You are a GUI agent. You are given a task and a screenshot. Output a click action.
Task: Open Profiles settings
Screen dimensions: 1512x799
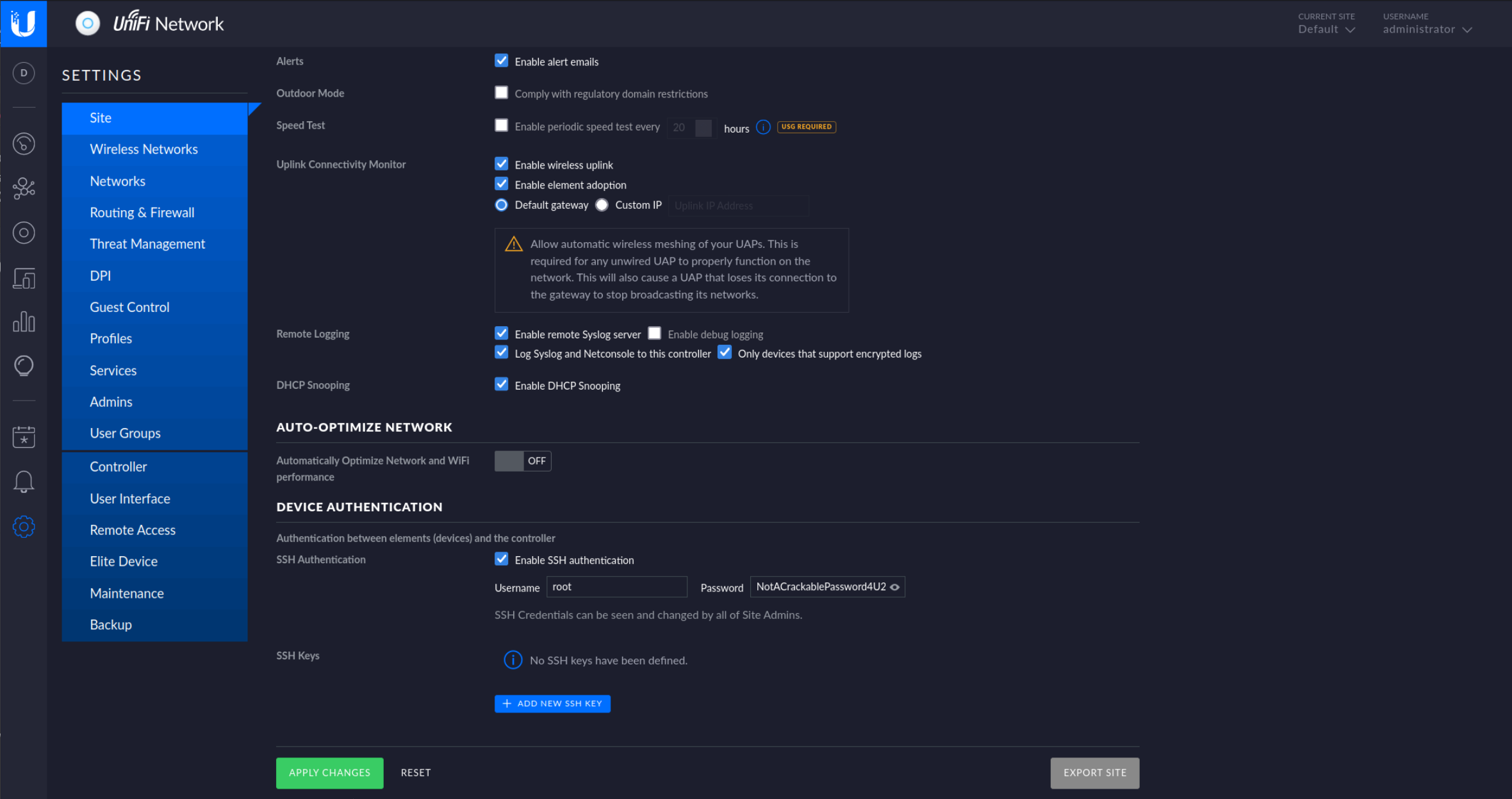(154, 338)
